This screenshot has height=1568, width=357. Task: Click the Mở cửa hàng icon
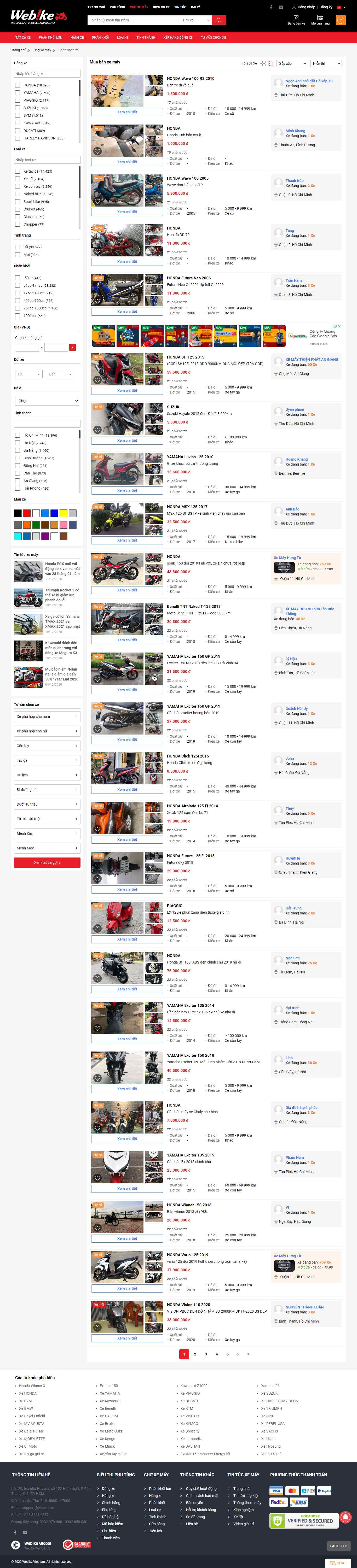[x=320, y=18]
